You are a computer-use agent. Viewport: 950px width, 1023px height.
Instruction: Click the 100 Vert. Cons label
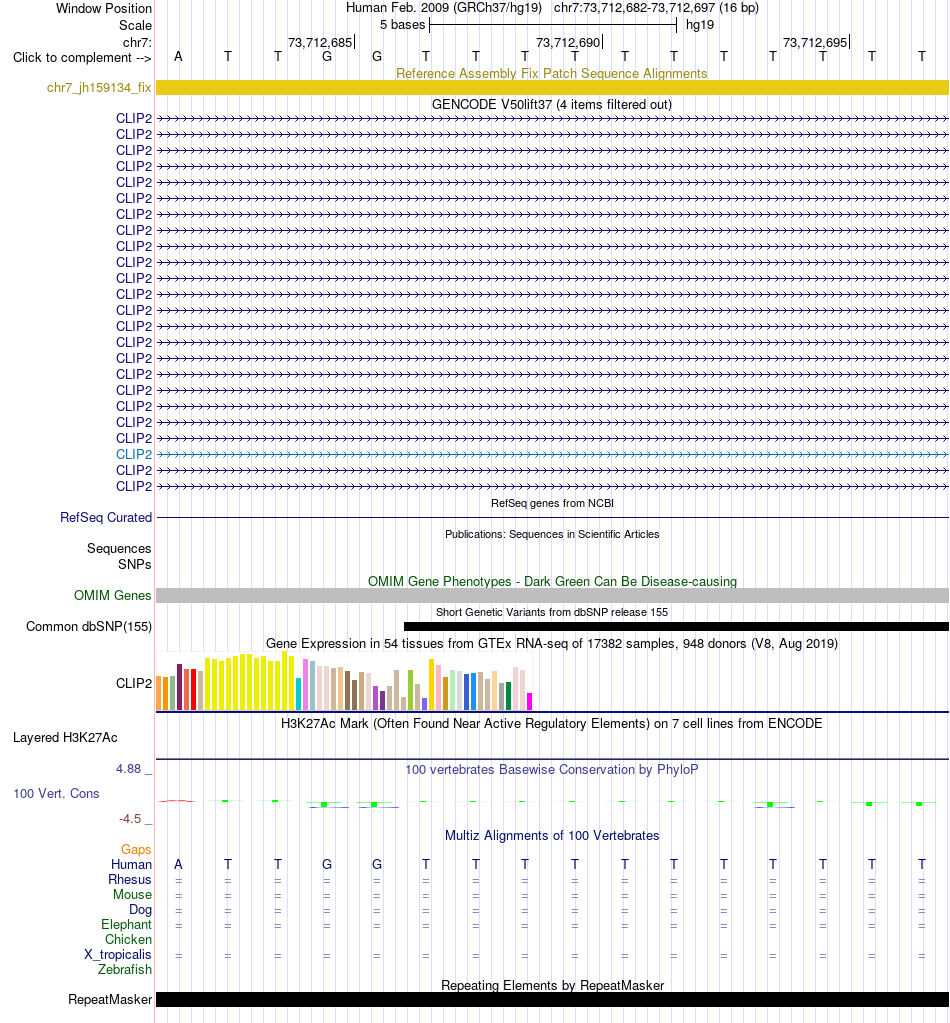(56, 793)
